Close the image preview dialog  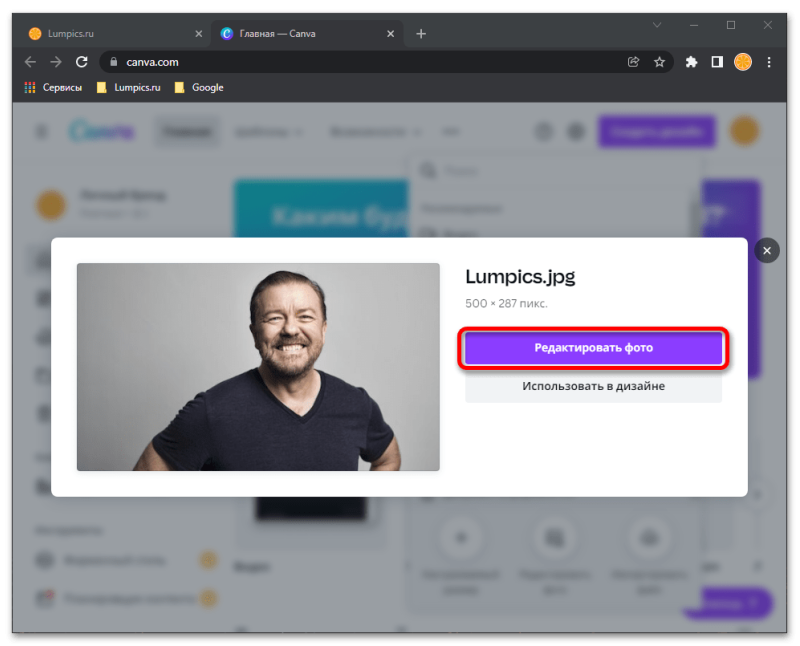pyautogui.click(x=766, y=251)
